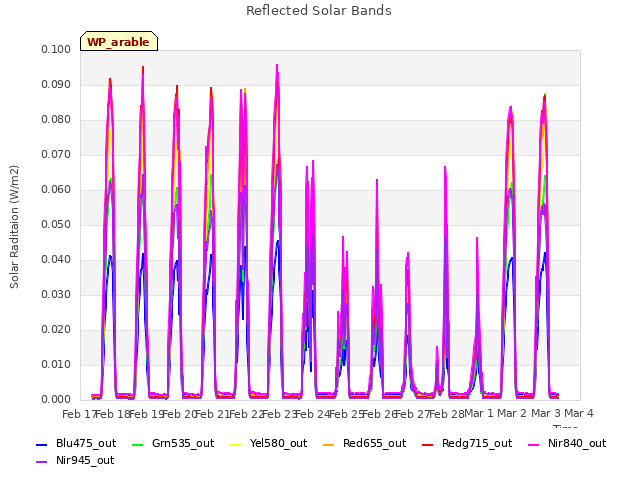Click the blue Blu475_out legend color line
640x480 pixels.
(x=42, y=444)
